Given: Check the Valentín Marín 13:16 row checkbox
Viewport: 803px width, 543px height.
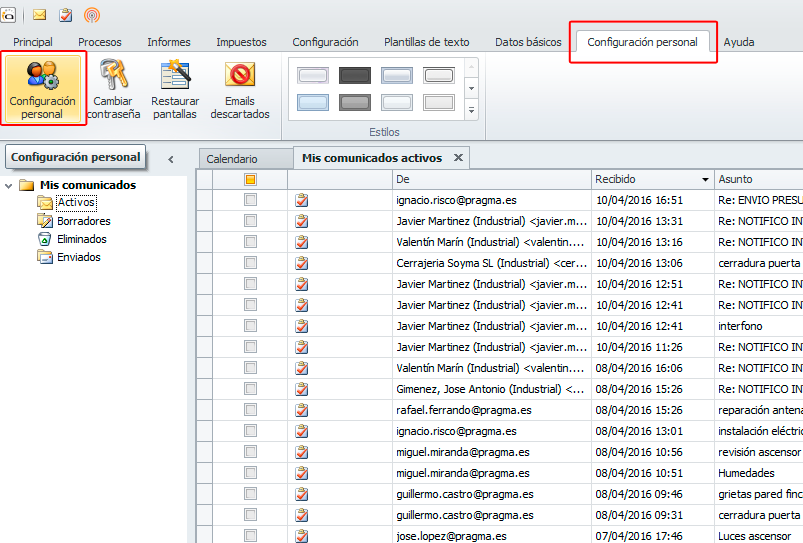Looking at the screenshot, I should pos(250,242).
